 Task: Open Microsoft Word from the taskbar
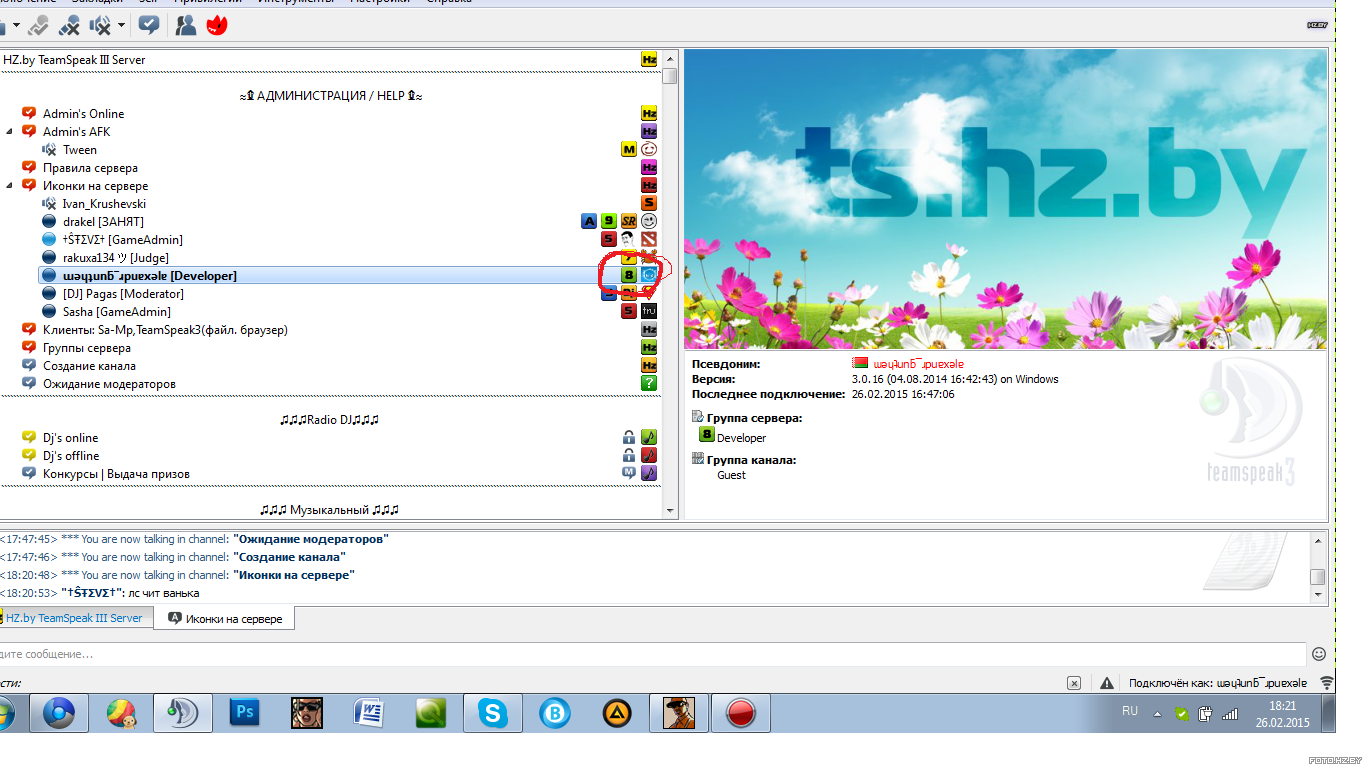coord(369,713)
